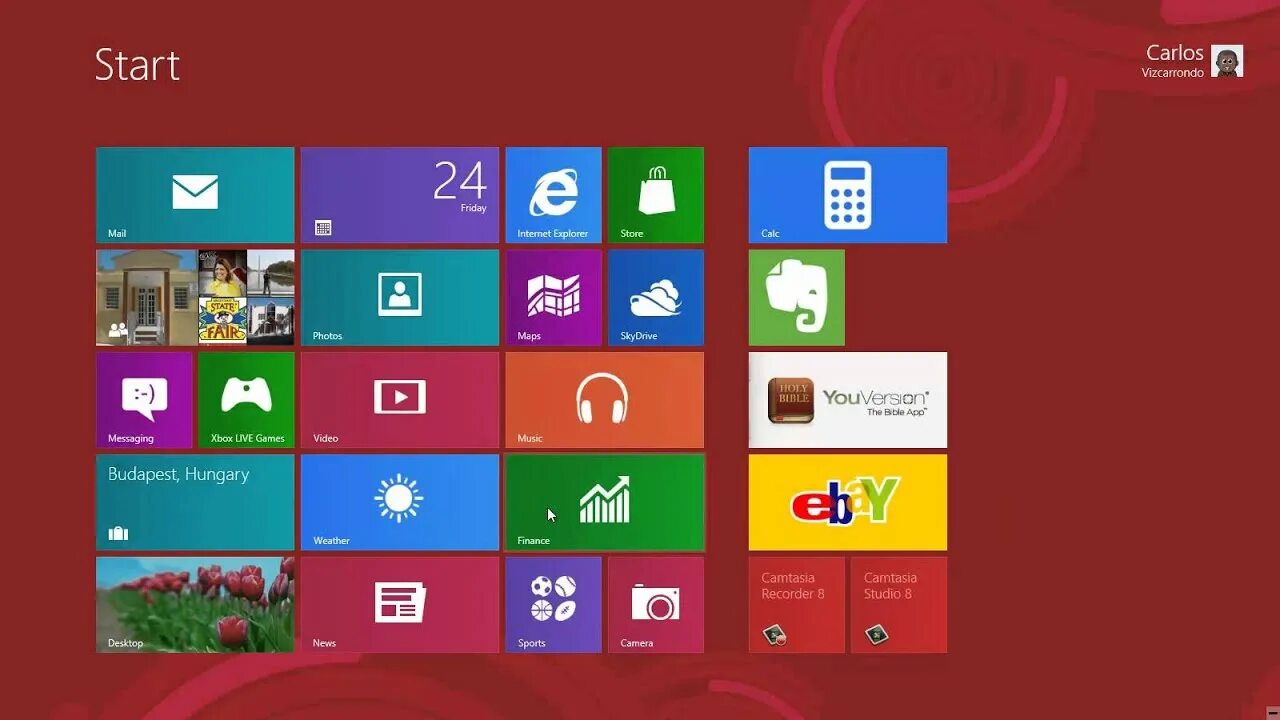Launch Camtasia Recorder 8 tile
The height and width of the screenshot is (720, 1280).
point(797,605)
